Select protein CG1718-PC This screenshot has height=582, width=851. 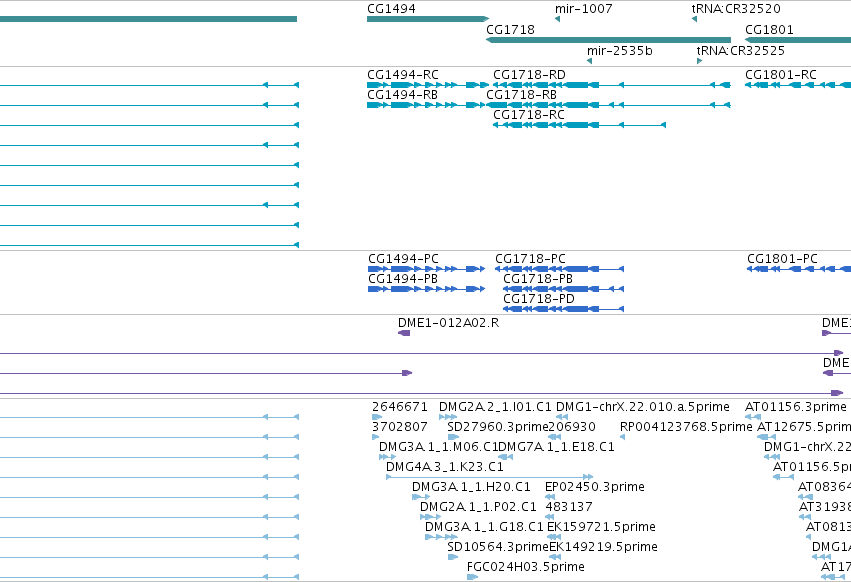(x=560, y=269)
